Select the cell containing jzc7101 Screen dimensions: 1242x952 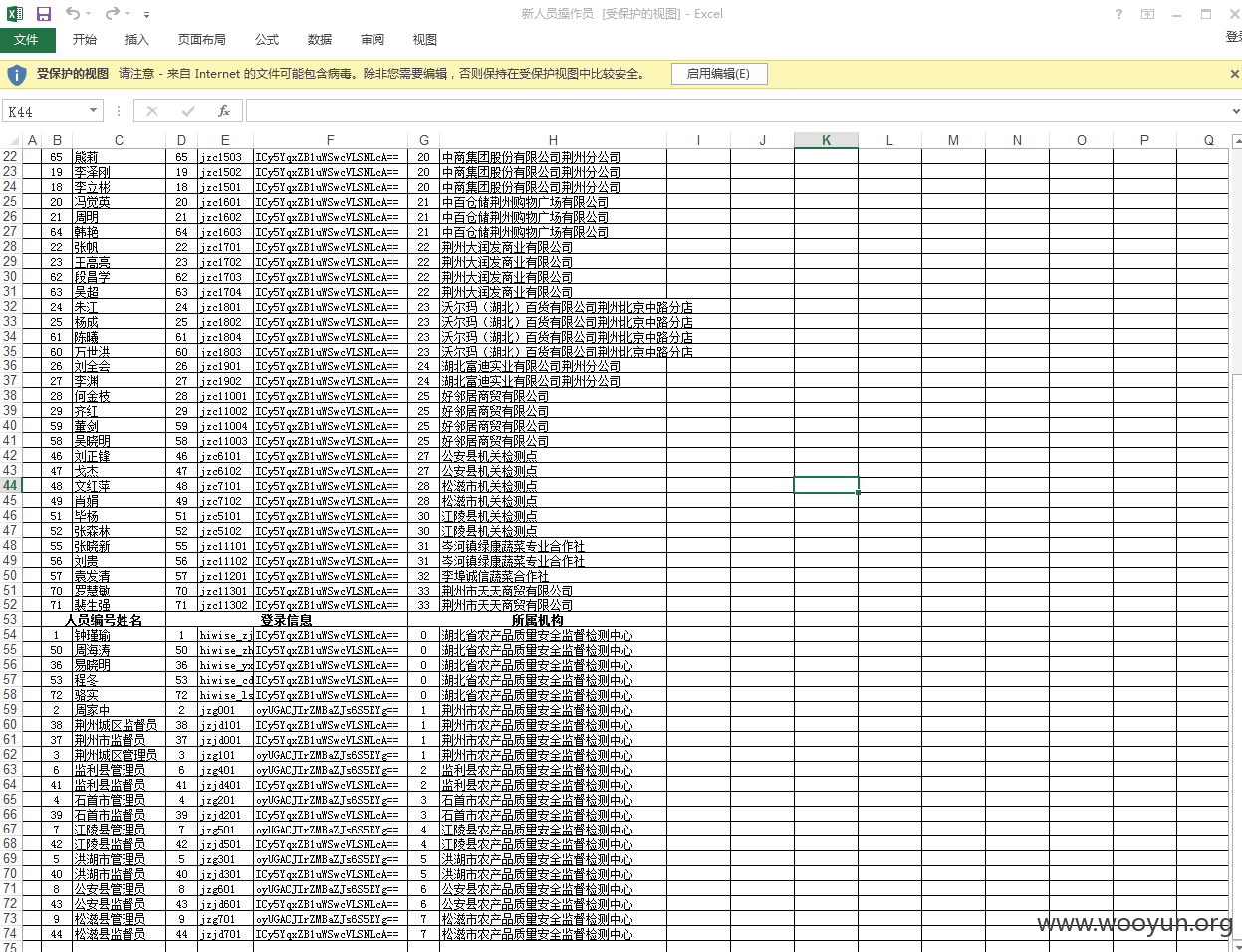coord(225,486)
